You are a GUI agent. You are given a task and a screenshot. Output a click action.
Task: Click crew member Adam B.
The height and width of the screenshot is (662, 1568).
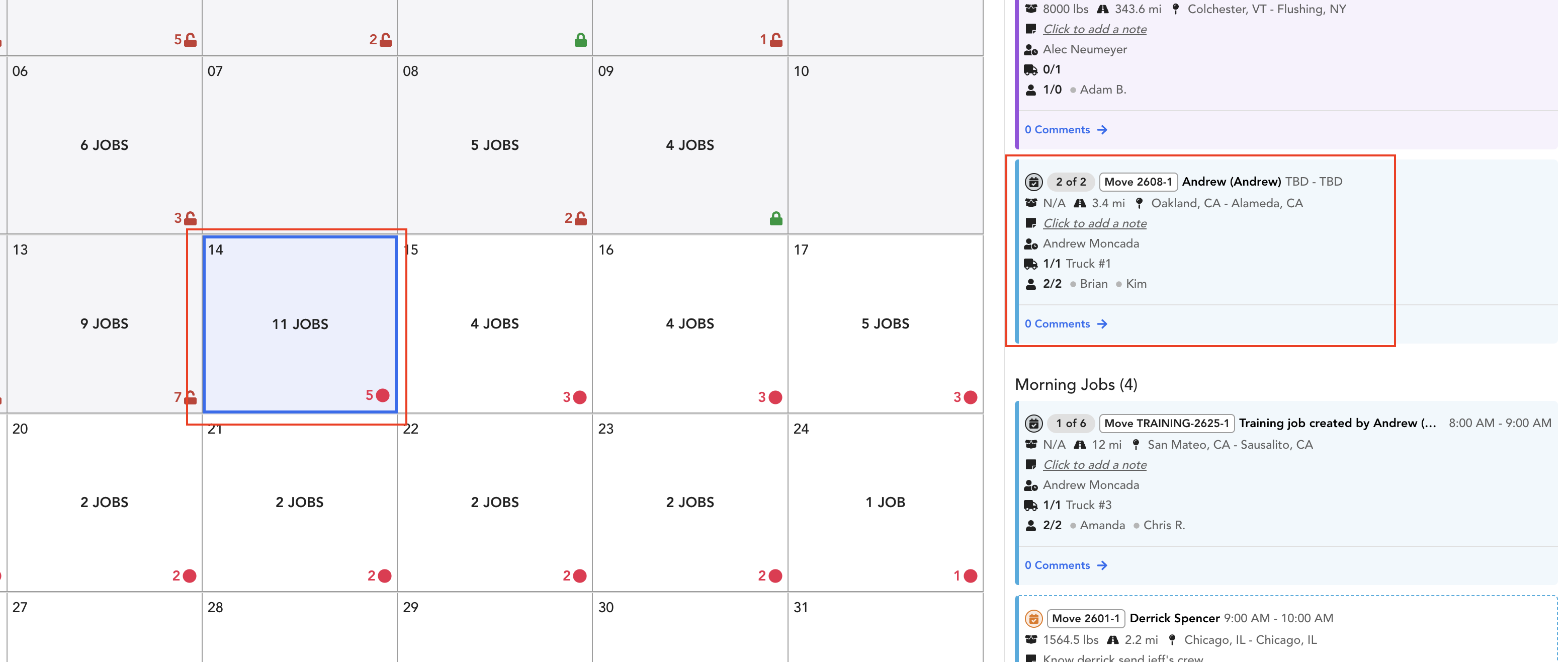1103,90
